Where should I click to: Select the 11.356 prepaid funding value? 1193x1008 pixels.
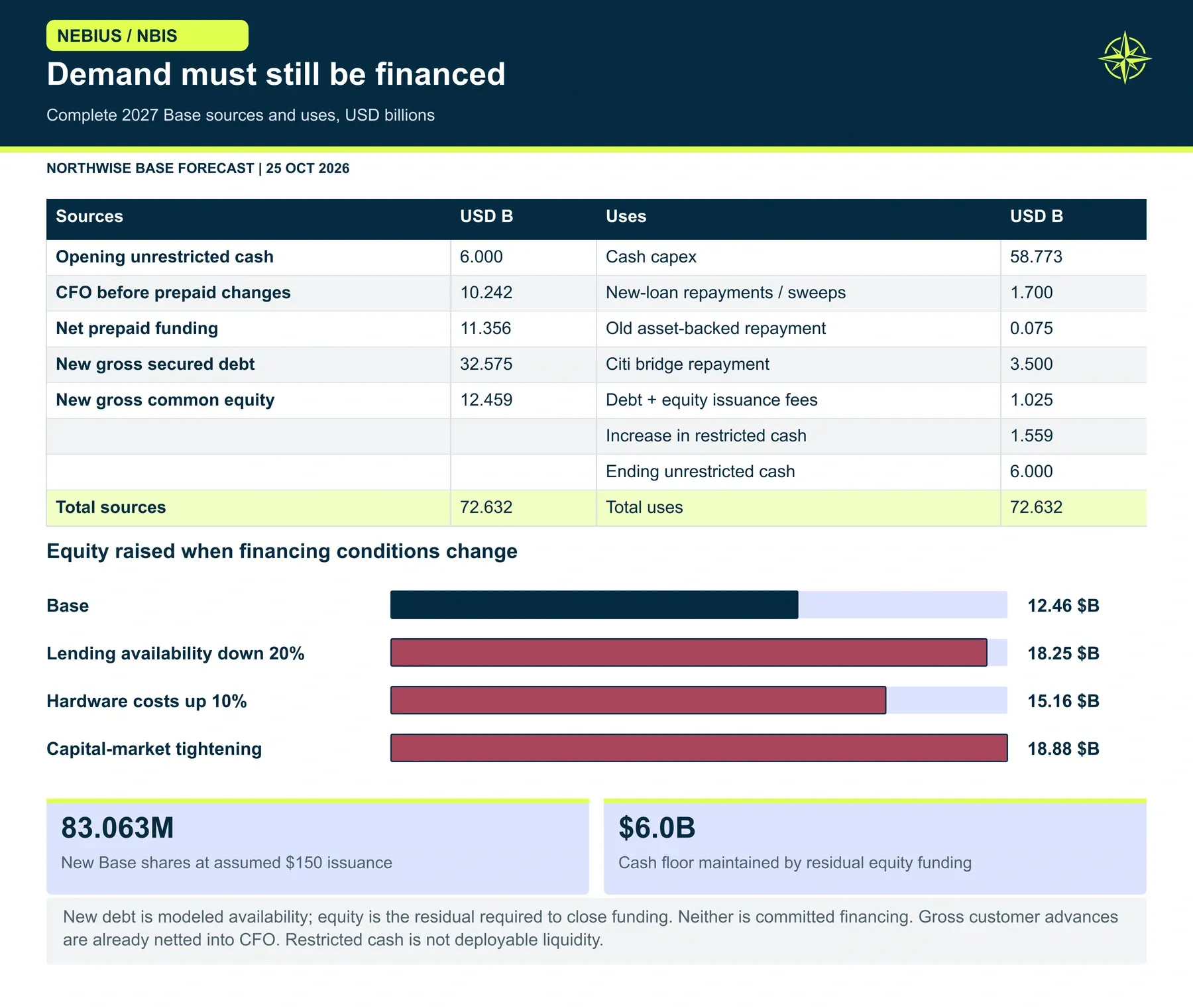486,328
